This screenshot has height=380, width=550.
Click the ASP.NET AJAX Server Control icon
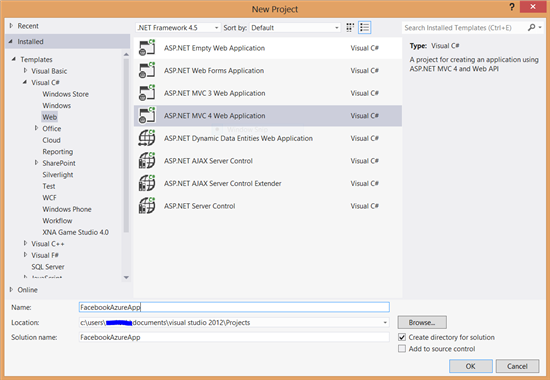pos(147,161)
